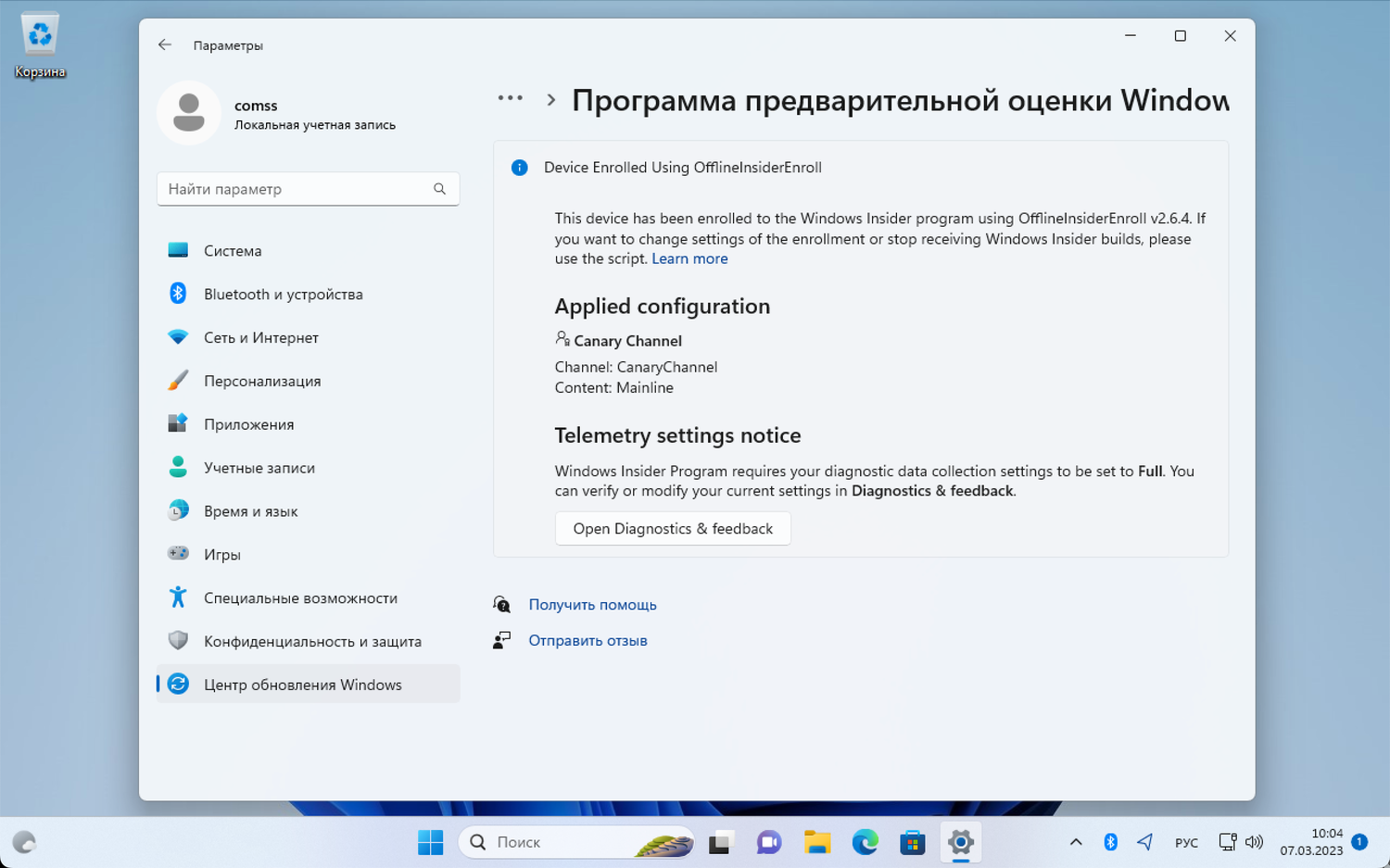Open Microsoft Store from the taskbar
Viewport: 1390px width, 868px height.
pos(913,842)
